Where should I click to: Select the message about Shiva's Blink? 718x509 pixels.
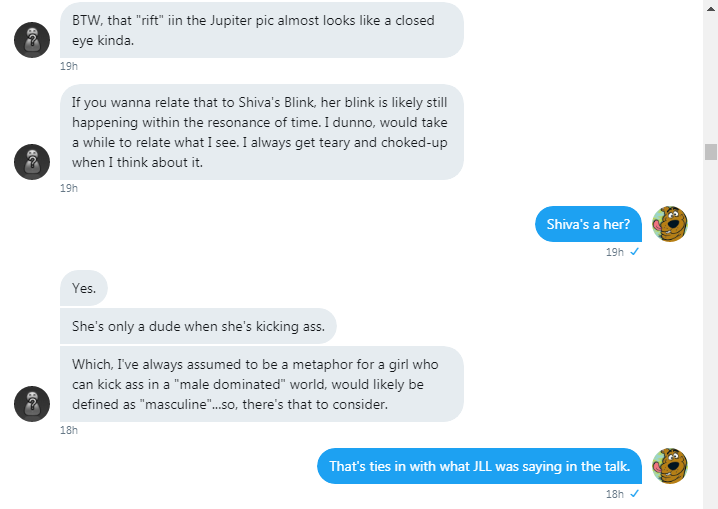click(262, 133)
